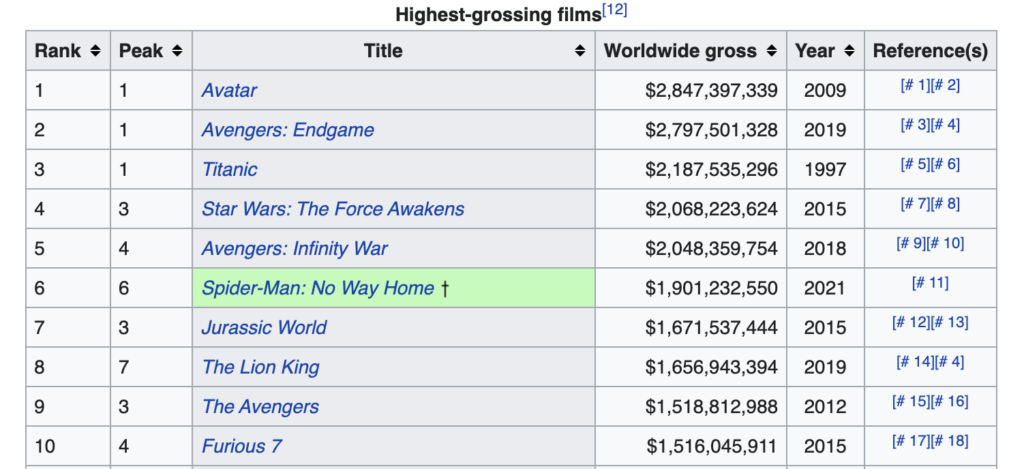Go to the Titanic article
This screenshot has width=1024, height=469.
tap(229, 169)
